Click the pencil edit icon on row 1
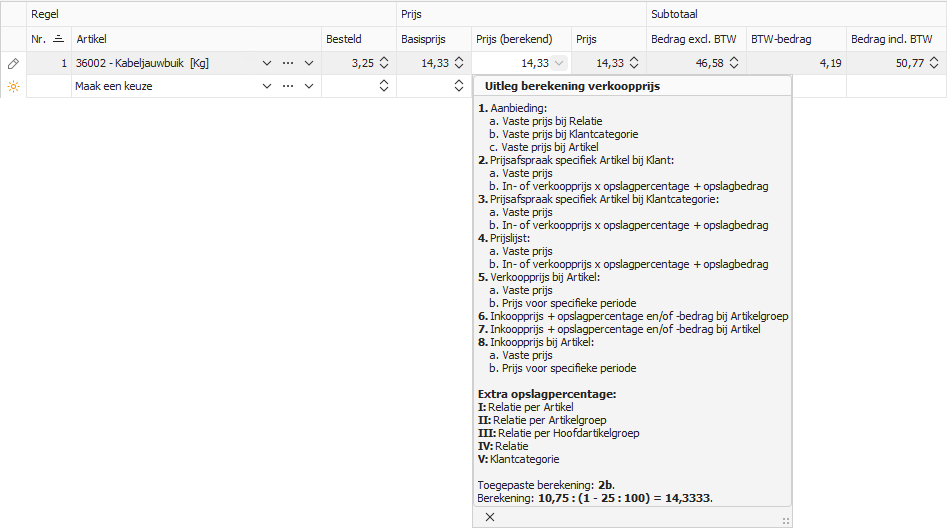Screen dimensions: 947x528 coord(13,63)
